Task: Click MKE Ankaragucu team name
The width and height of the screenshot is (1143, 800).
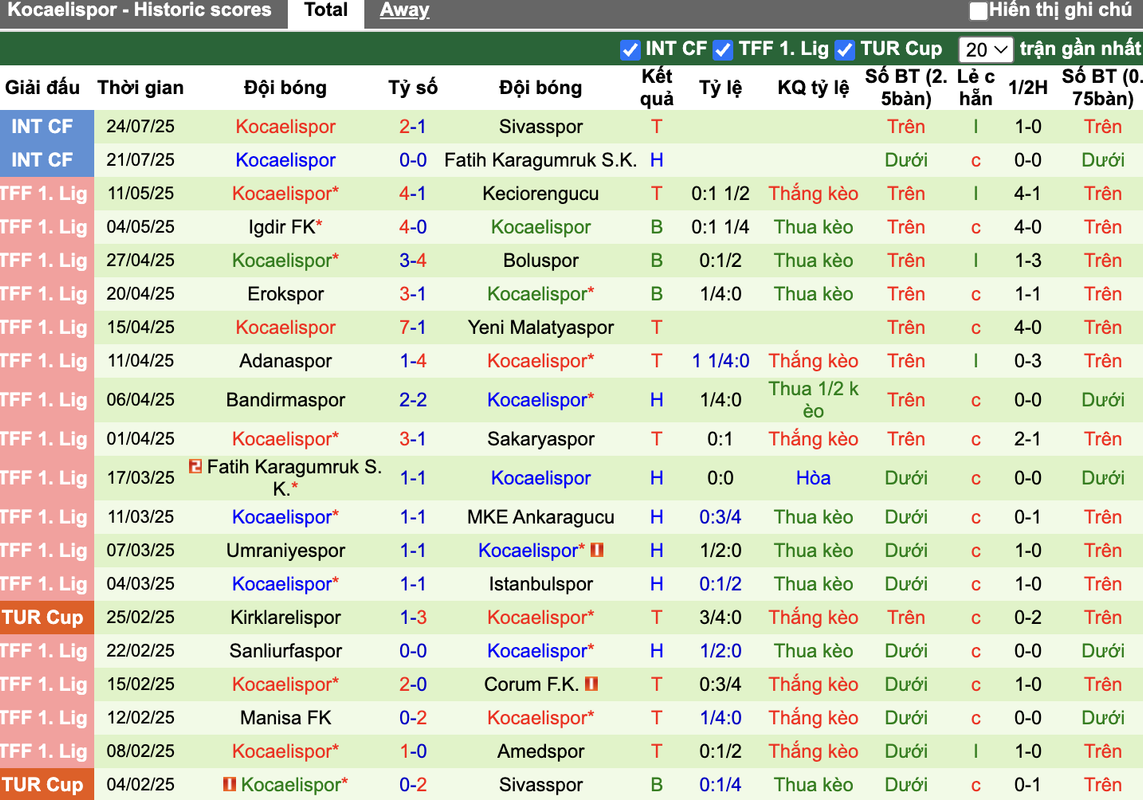Action: click(x=541, y=517)
